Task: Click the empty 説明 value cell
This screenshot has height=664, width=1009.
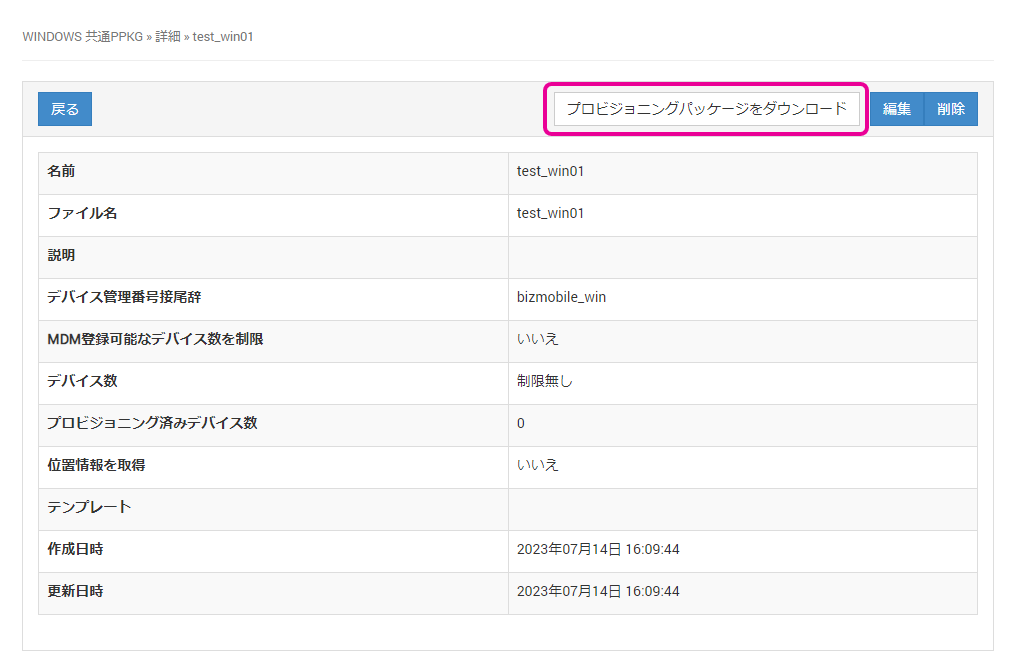Action: [742, 256]
